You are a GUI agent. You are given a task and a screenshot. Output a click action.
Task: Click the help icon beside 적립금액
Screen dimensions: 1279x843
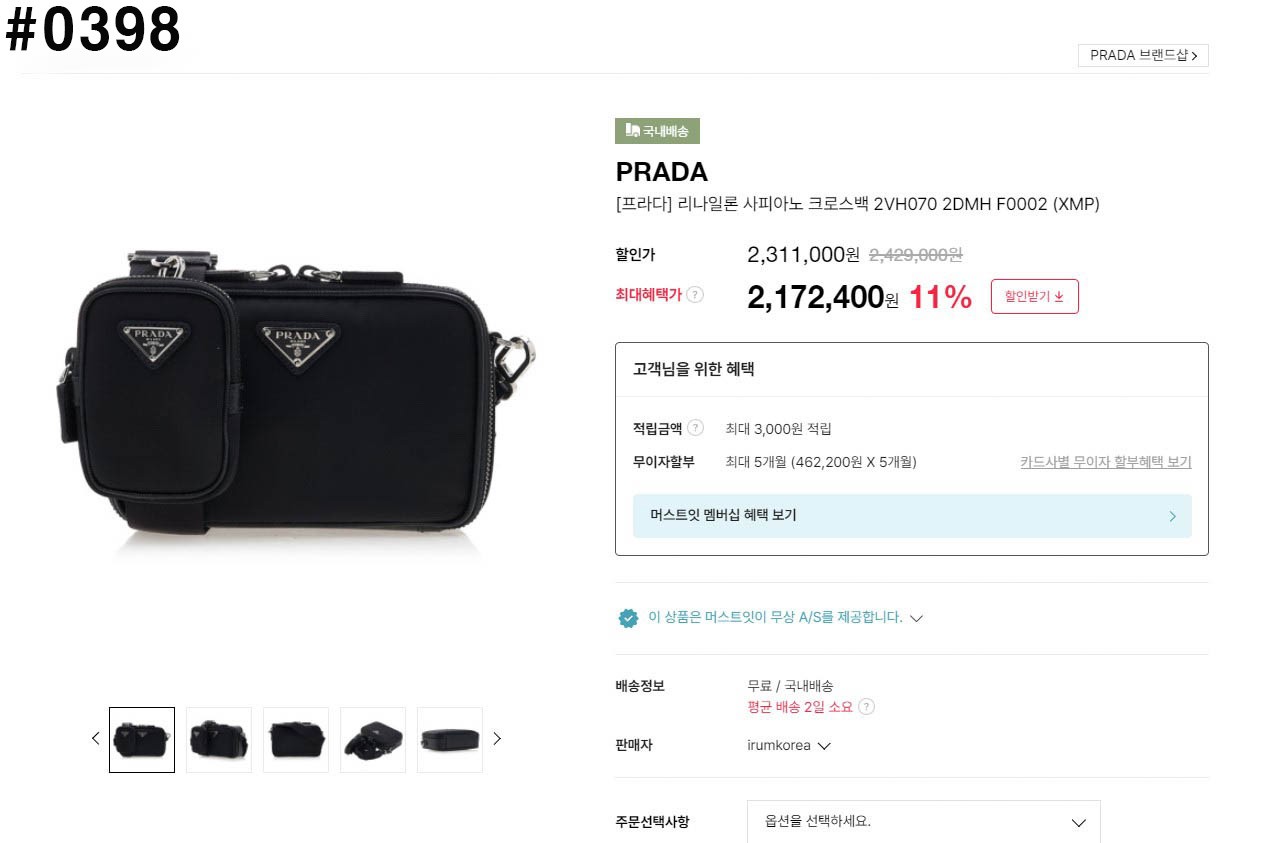[695, 428]
